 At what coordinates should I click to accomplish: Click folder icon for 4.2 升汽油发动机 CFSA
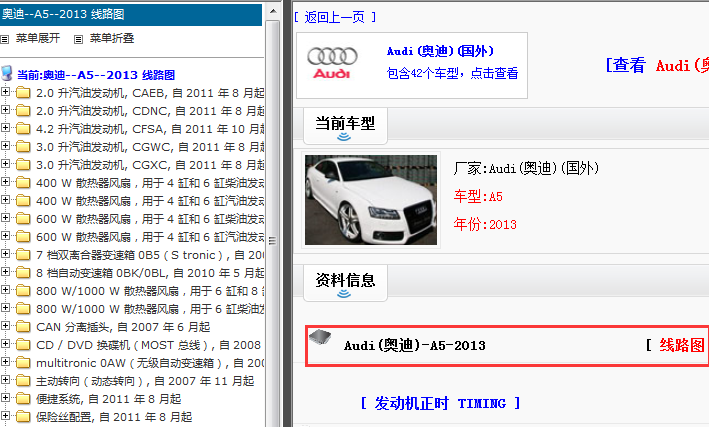tap(23, 129)
